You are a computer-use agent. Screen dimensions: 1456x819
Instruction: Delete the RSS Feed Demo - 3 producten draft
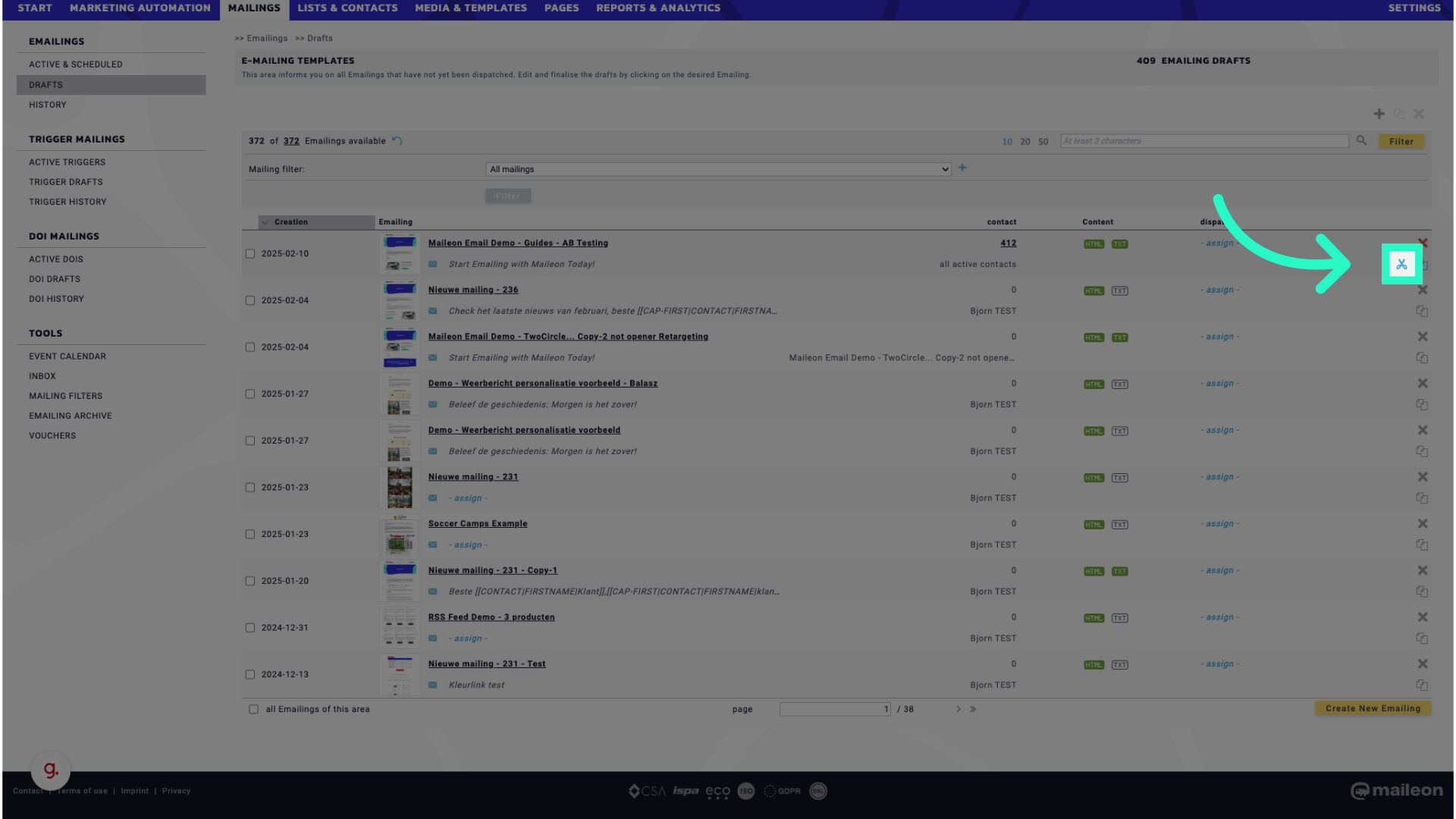(1423, 617)
